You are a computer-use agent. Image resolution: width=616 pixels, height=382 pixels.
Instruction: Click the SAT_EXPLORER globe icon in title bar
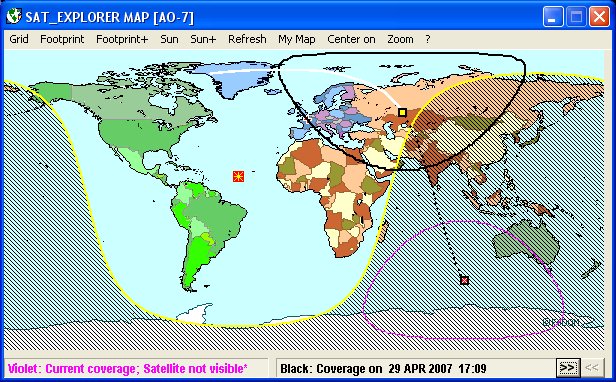point(14,17)
